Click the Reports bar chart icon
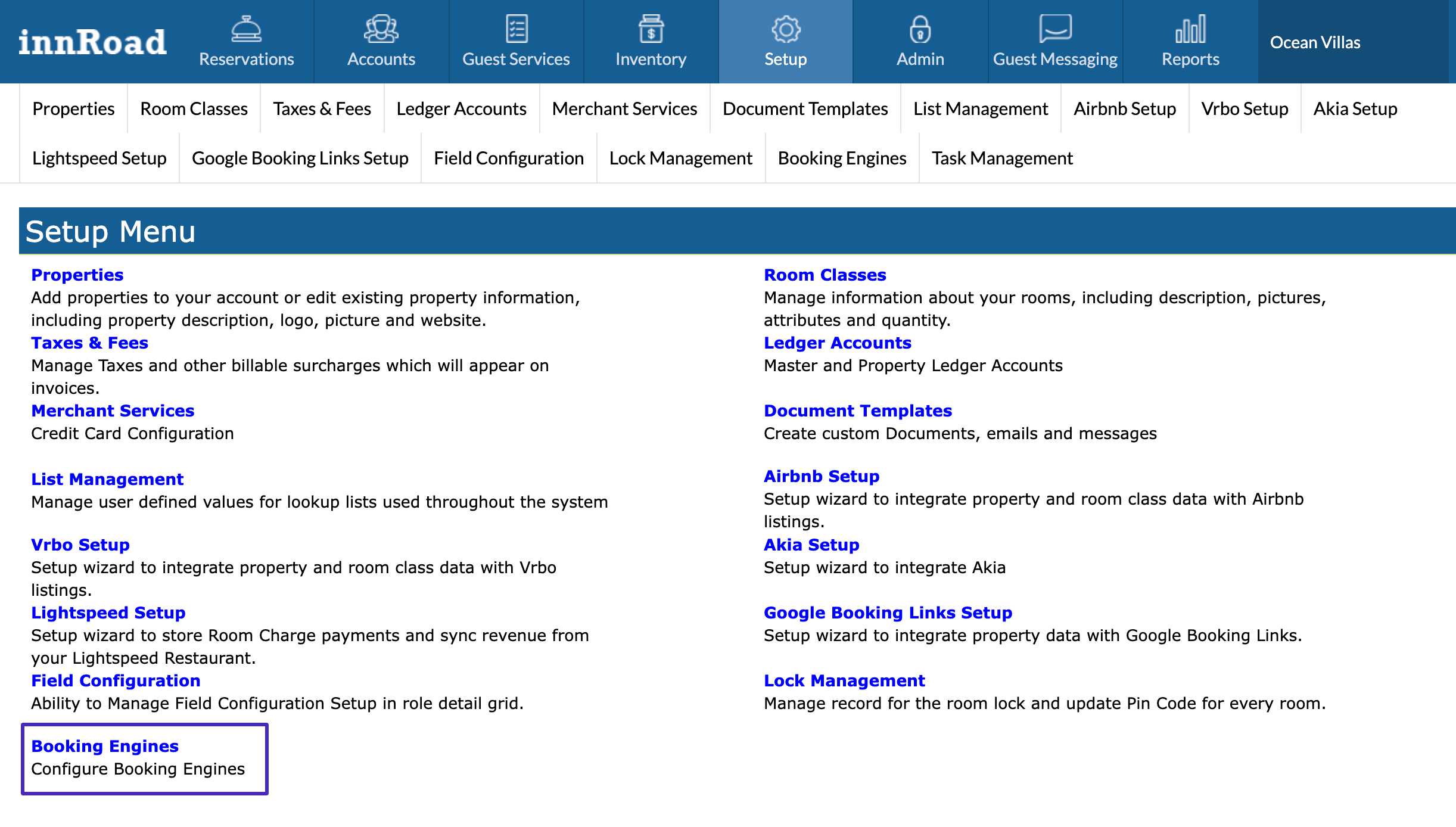 [x=1190, y=29]
